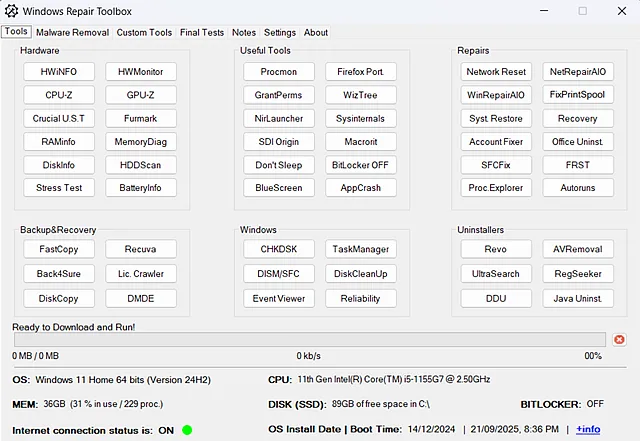Image resolution: width=640 pixels, height=441 pixels.
Task: Click the gear app icon in title bar
Action: pos(13,11)
